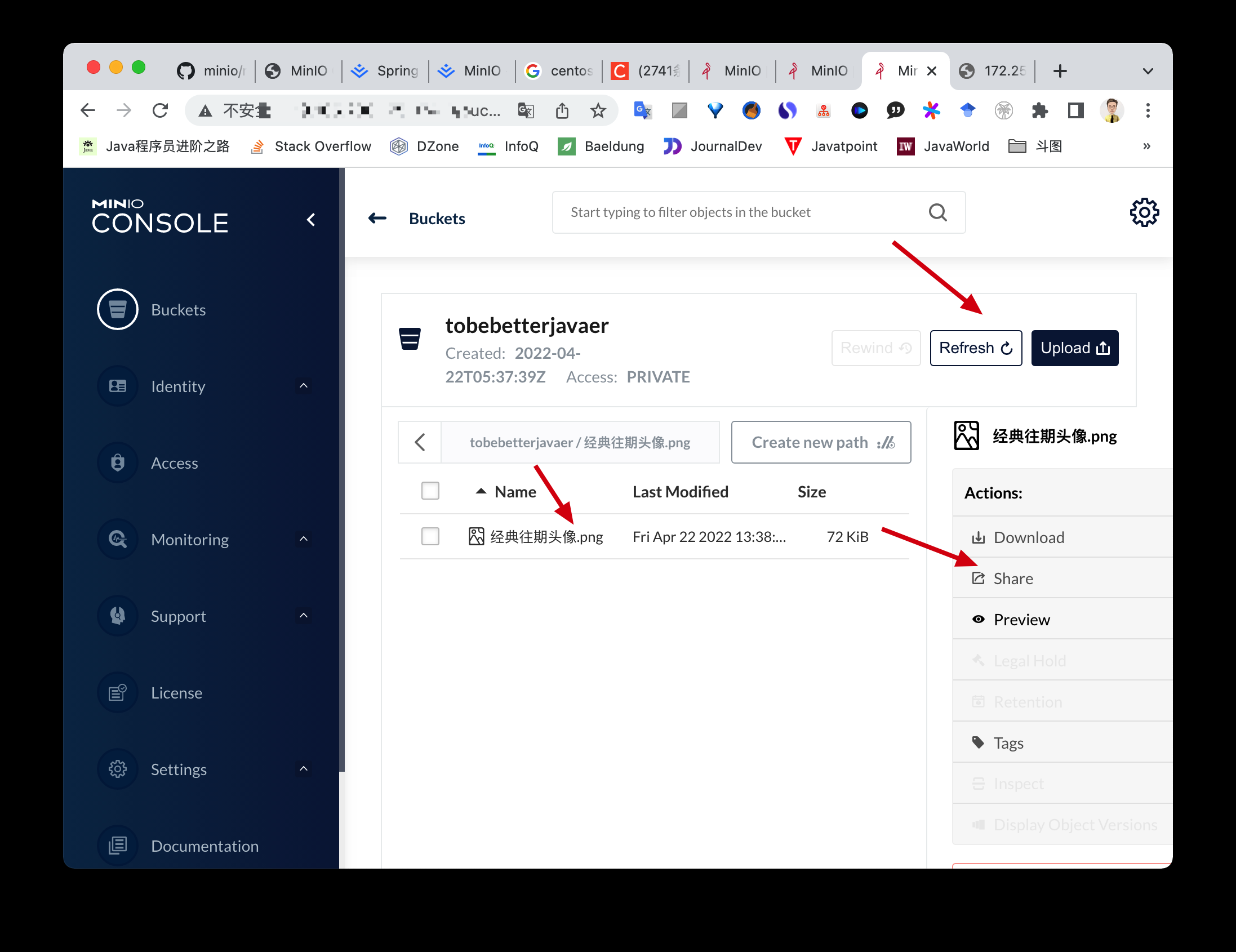
Task: Open Tags for the selected object
Action: (1008, 742)
